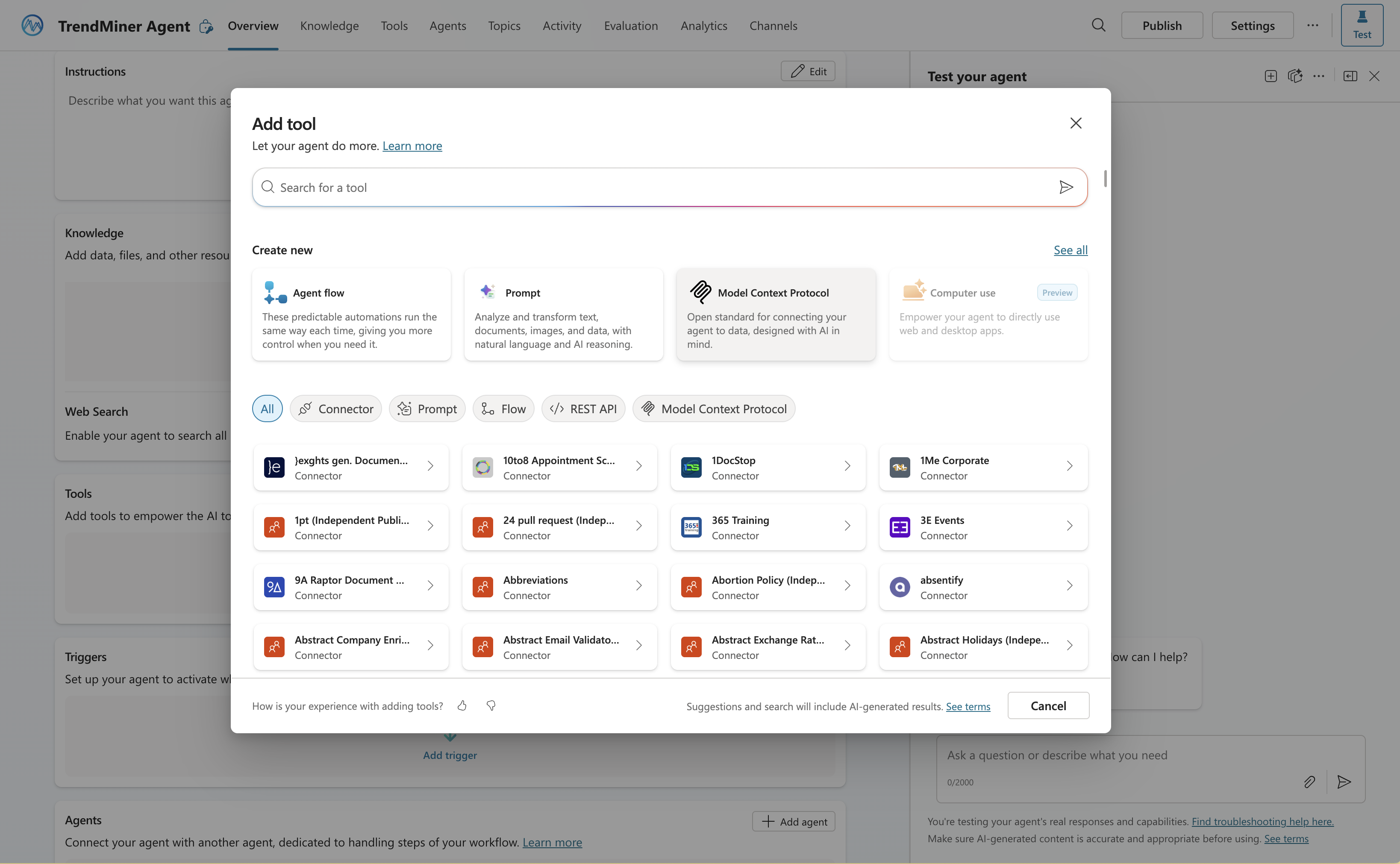1400x864 pixels.
Task: Click the send arrow in the tool search box
Action: point(1066,188)
